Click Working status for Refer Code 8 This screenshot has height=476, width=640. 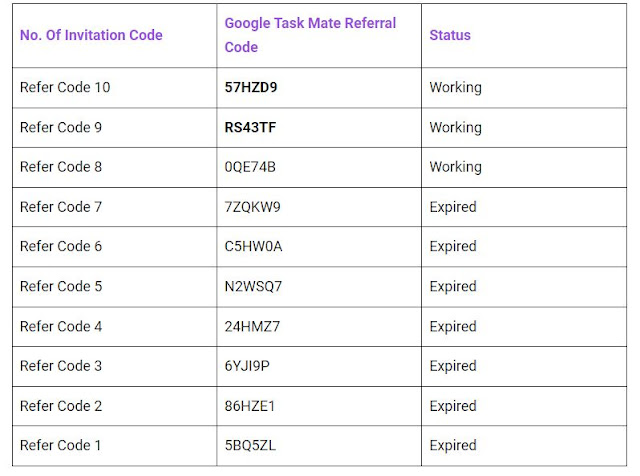pos(456,167)
